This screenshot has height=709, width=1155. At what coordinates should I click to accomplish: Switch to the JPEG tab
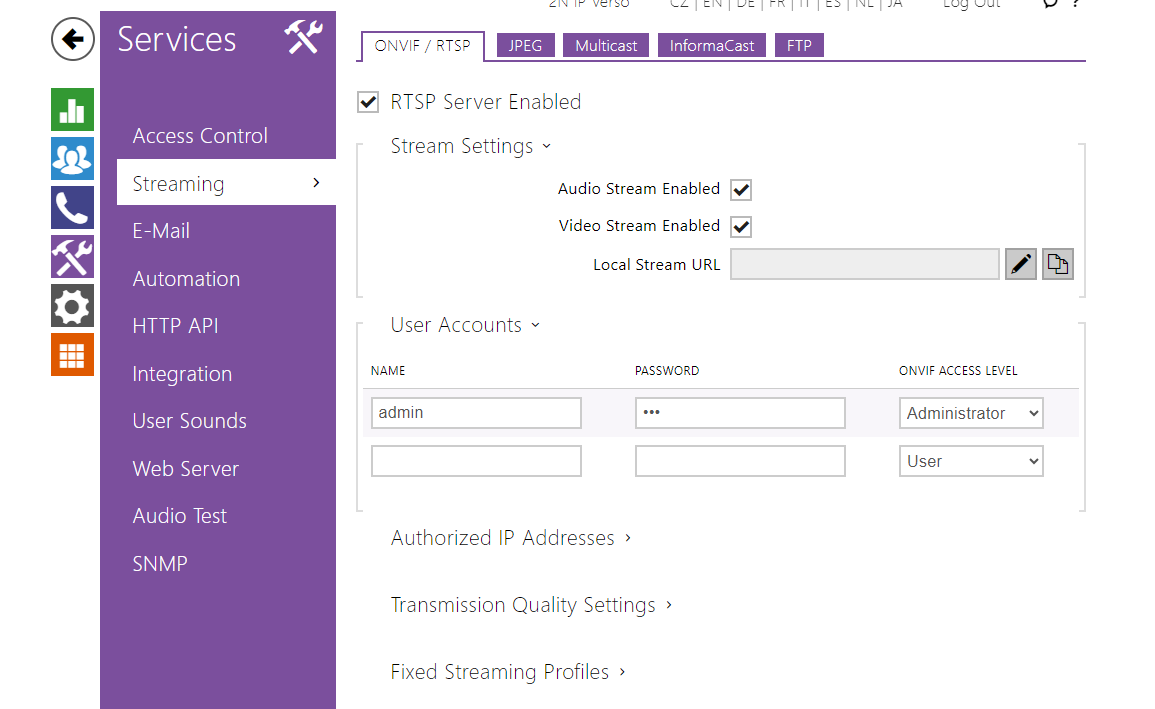(x=525, y=46)
